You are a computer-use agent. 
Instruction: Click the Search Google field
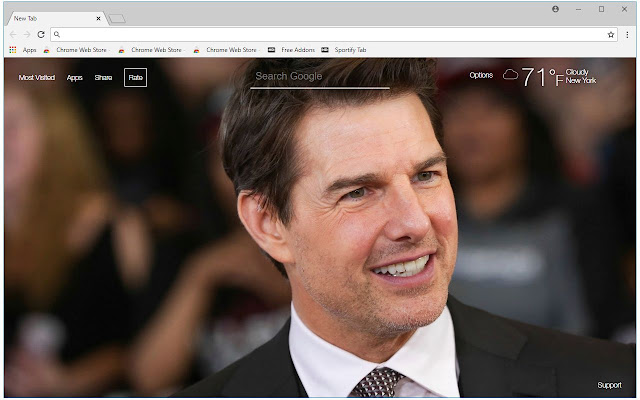point(320,77)
